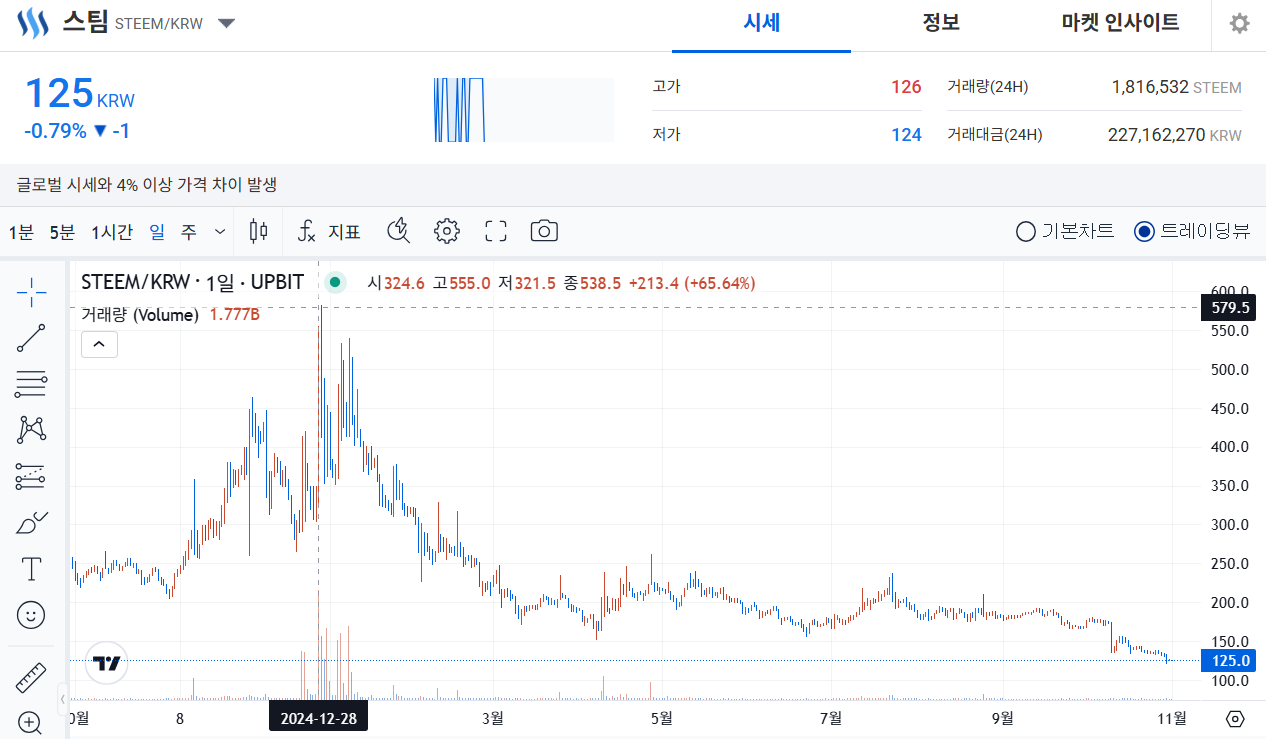Click the 125 KRW current price

[x=79, y=94]
